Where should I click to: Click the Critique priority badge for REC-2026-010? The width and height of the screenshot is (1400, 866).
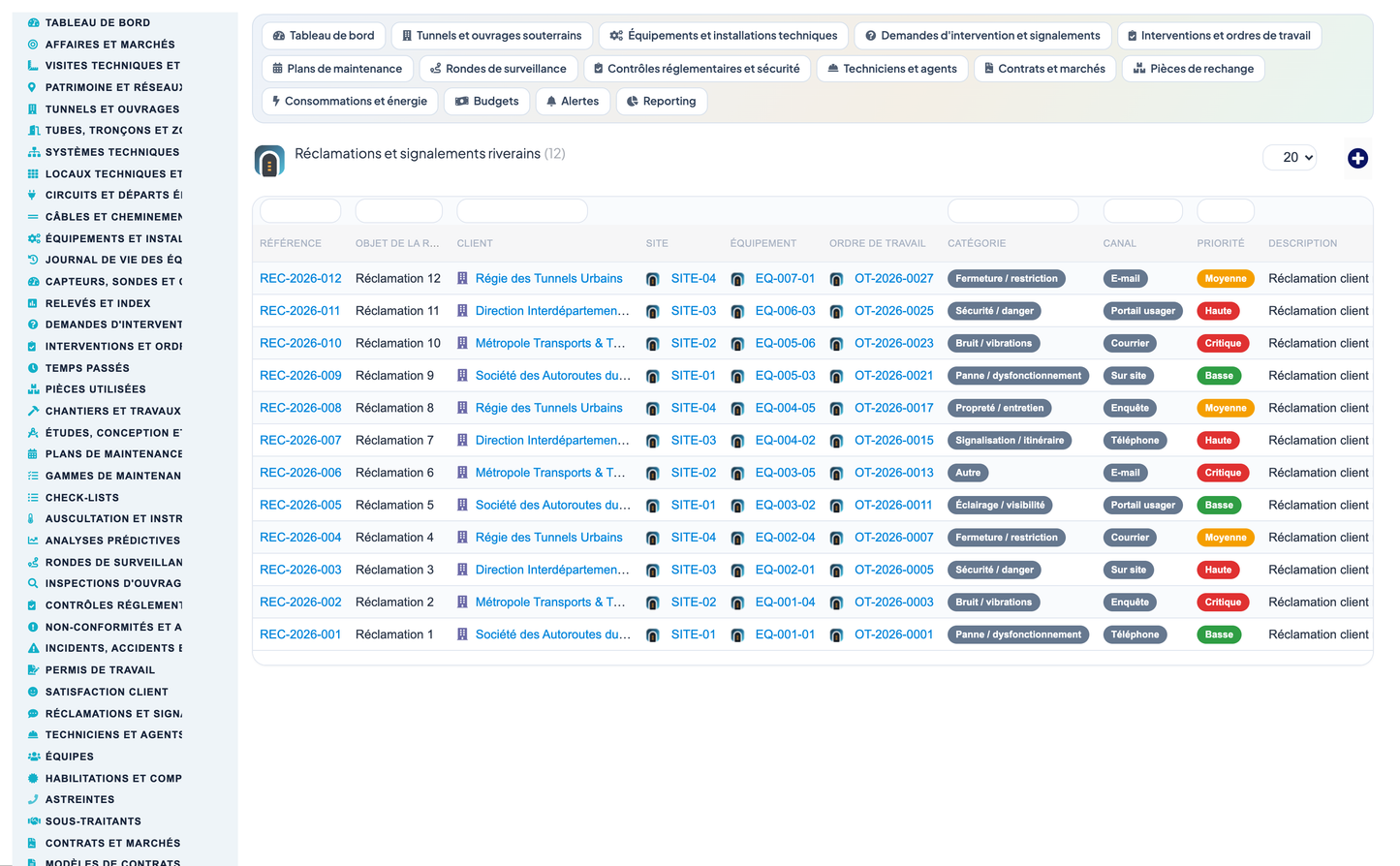coord(1223,343)
